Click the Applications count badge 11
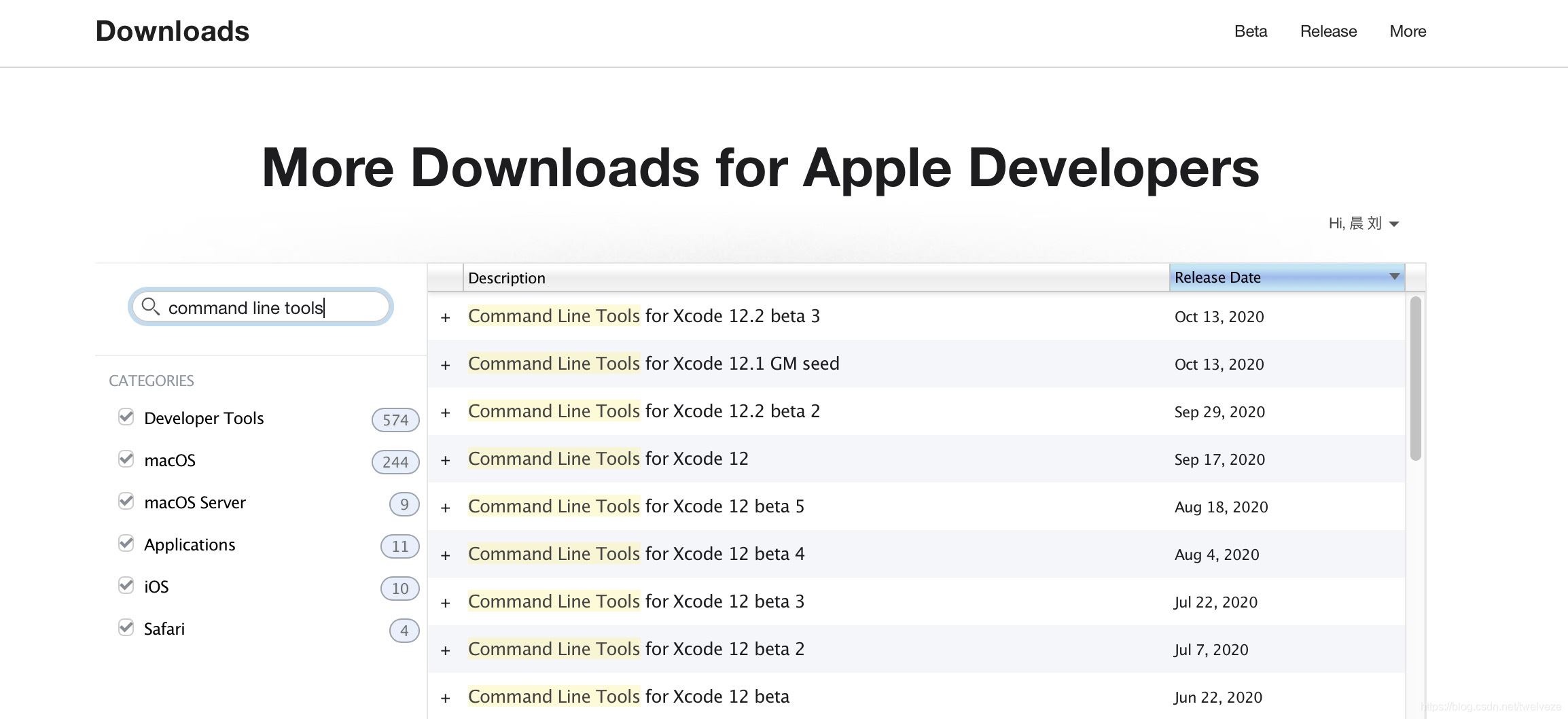 tap(400, 546)
